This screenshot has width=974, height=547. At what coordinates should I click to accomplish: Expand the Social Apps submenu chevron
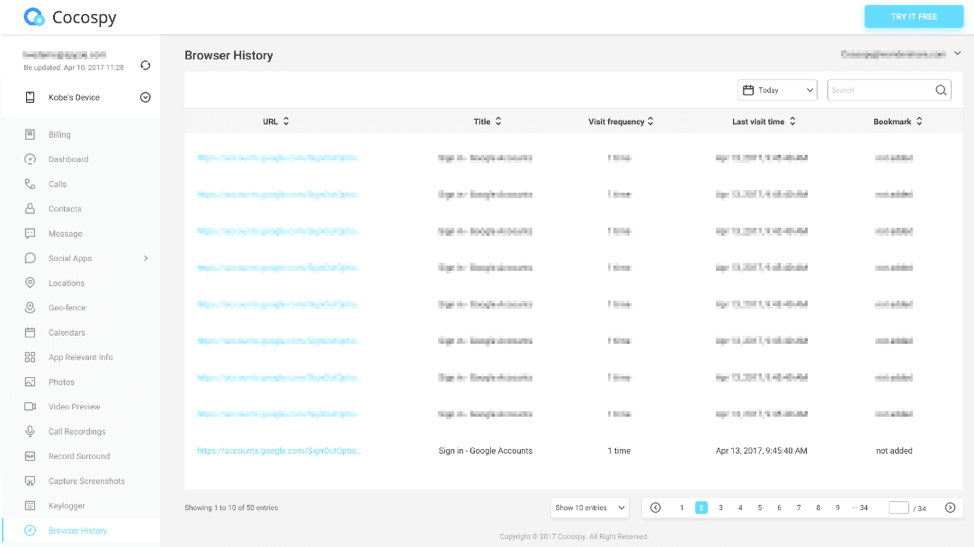tap(146, 258)
